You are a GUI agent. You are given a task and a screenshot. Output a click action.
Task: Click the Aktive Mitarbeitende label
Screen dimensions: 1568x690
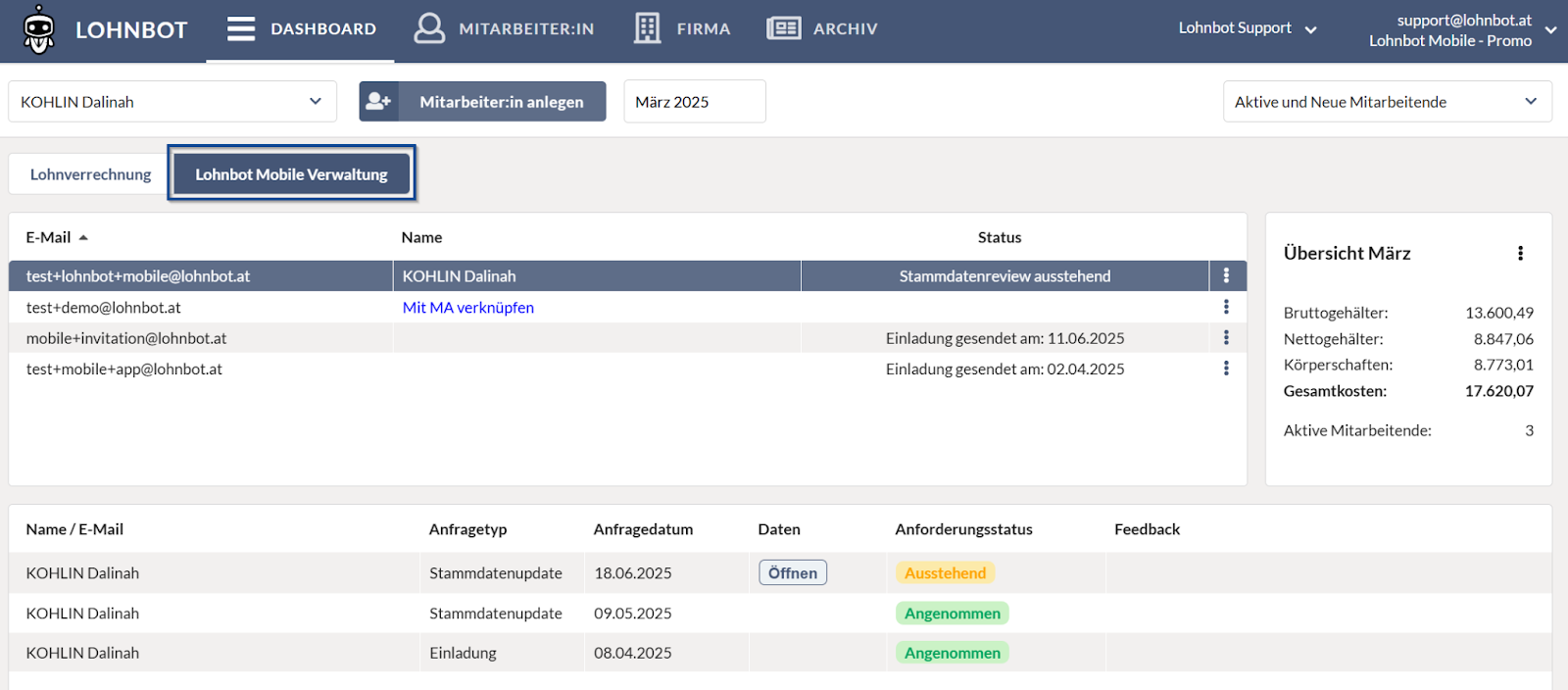[1357, 430]
